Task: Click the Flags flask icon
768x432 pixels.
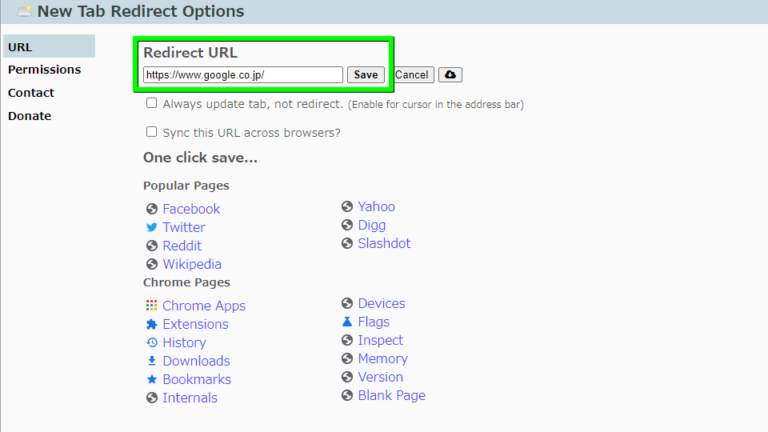Action: (347, 322)
